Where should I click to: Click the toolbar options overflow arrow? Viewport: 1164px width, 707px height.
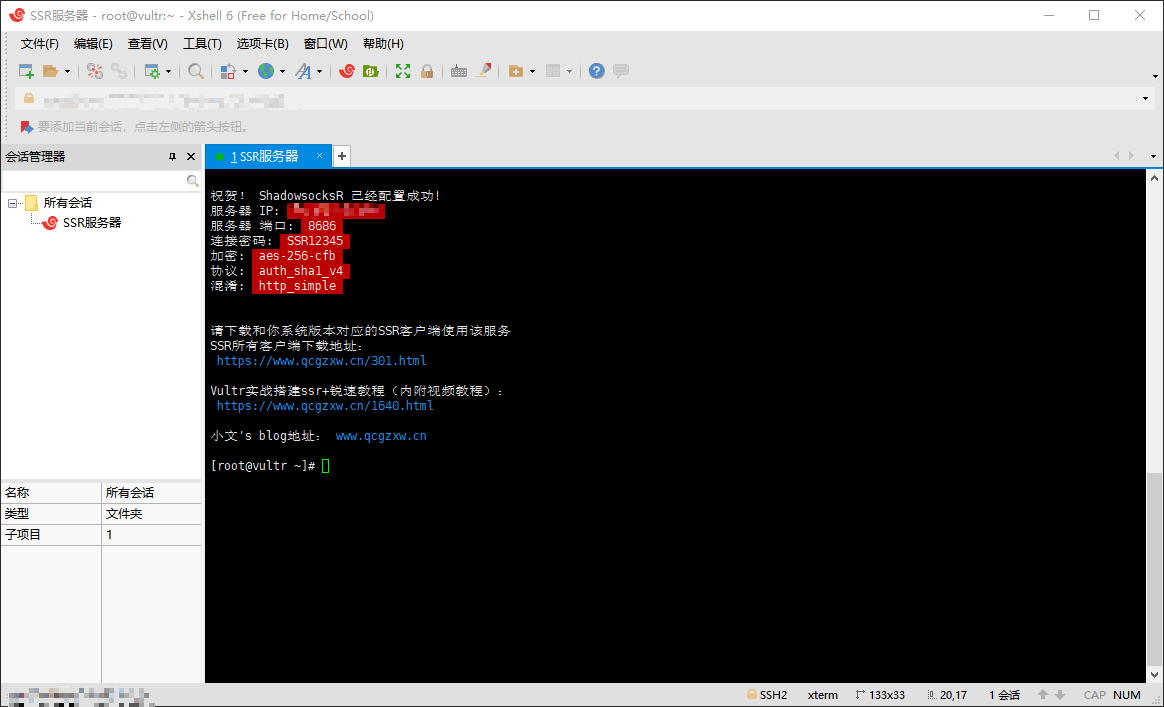(1156, 76)
